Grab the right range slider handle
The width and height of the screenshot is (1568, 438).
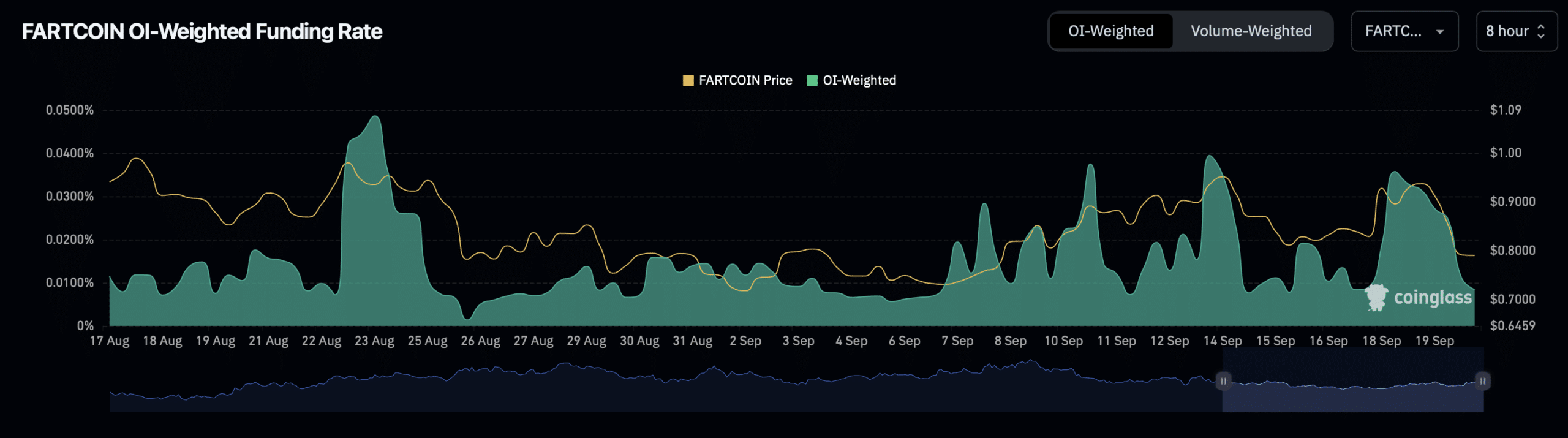pos(1483,381)
